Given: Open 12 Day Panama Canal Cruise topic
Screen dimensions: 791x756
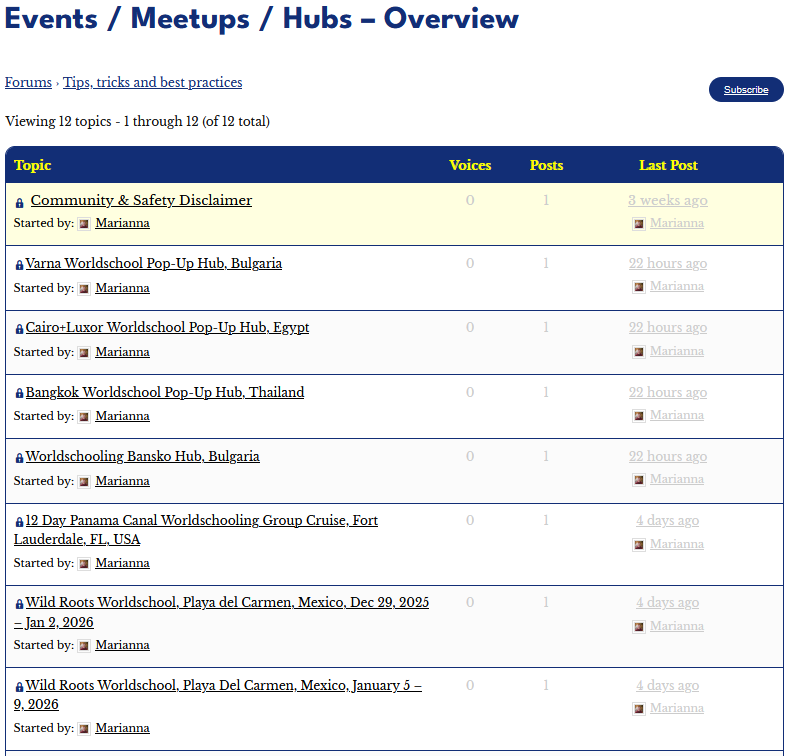Looking at the screenshot, I should click(x=196, y=530).
